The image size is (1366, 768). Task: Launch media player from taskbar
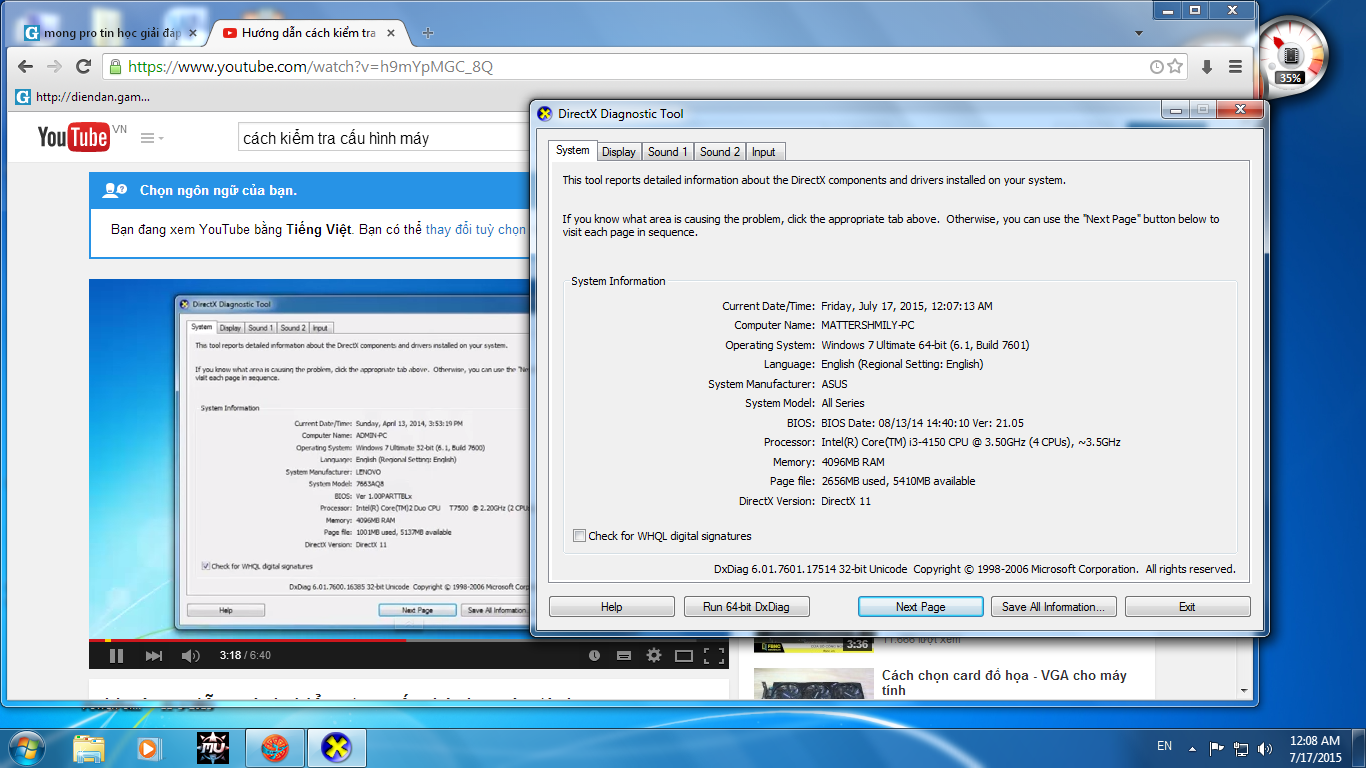(x=148, y=747)
